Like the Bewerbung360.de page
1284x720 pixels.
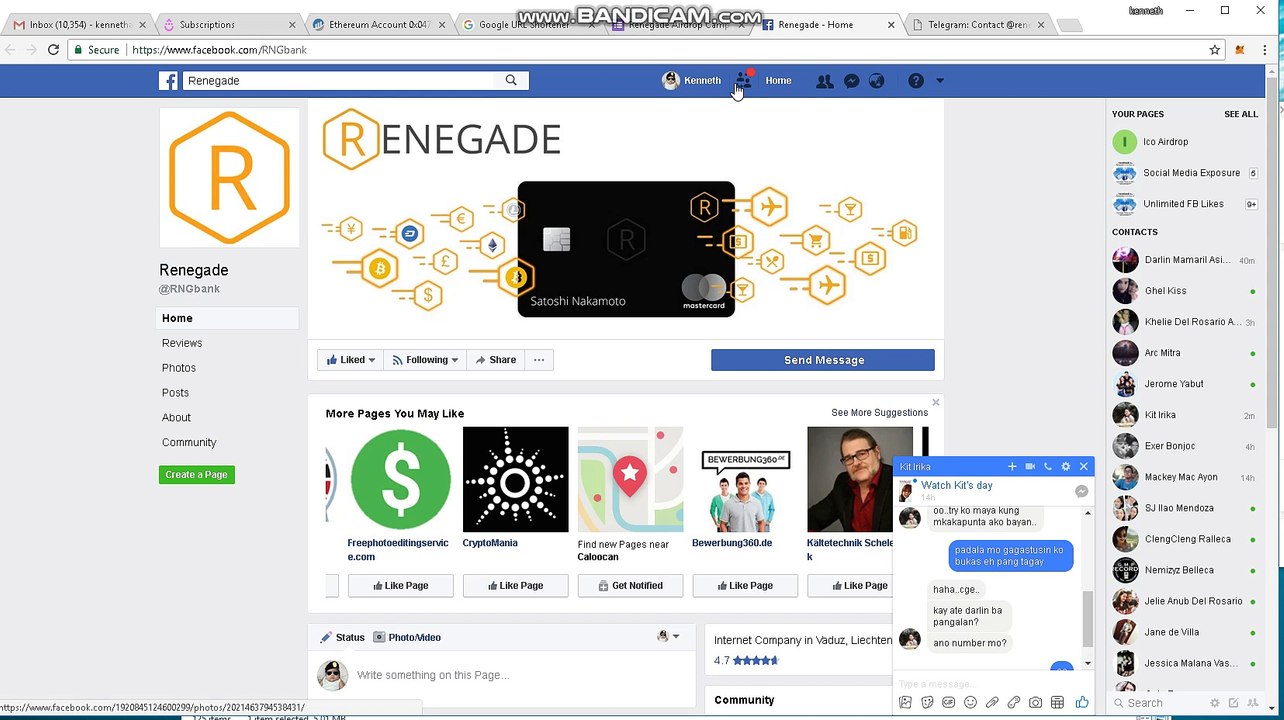coord(745,586)
